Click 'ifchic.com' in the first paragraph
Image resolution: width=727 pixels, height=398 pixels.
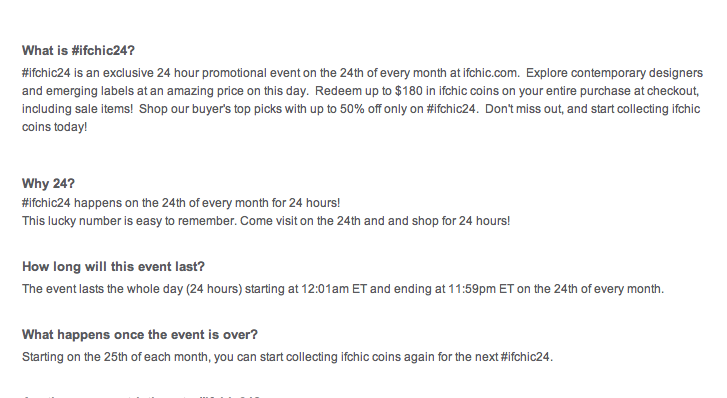[x=491, y=73]
